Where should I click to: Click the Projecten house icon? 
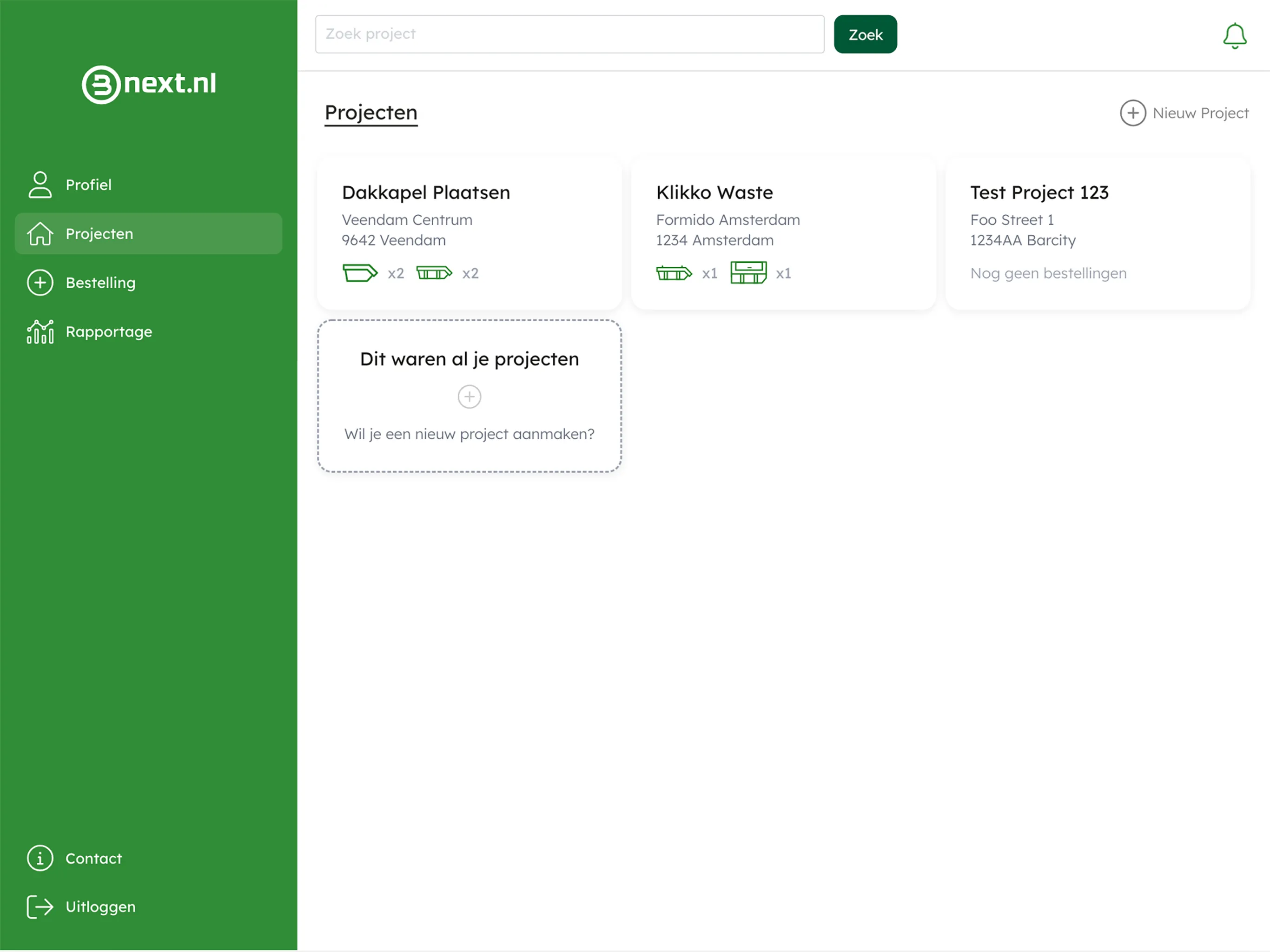40,234
